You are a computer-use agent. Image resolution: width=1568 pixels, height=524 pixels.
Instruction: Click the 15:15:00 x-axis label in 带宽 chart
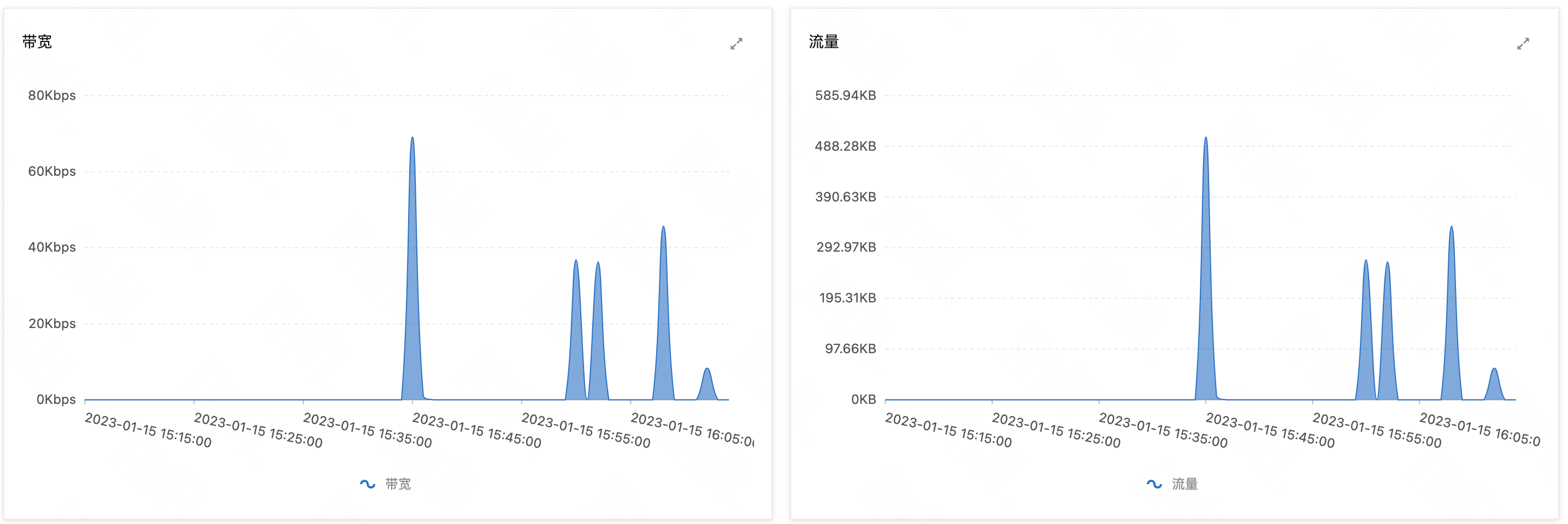[x=148, y=430]
